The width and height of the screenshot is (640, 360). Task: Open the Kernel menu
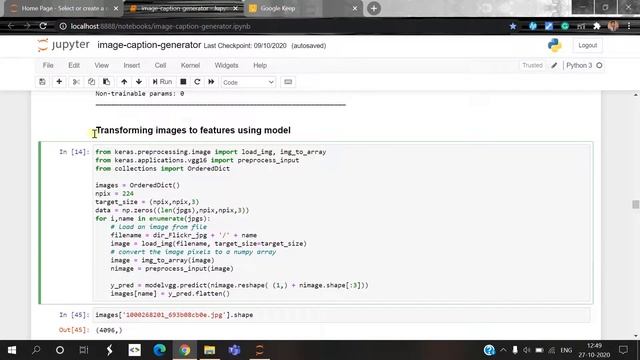click(190, 65)
